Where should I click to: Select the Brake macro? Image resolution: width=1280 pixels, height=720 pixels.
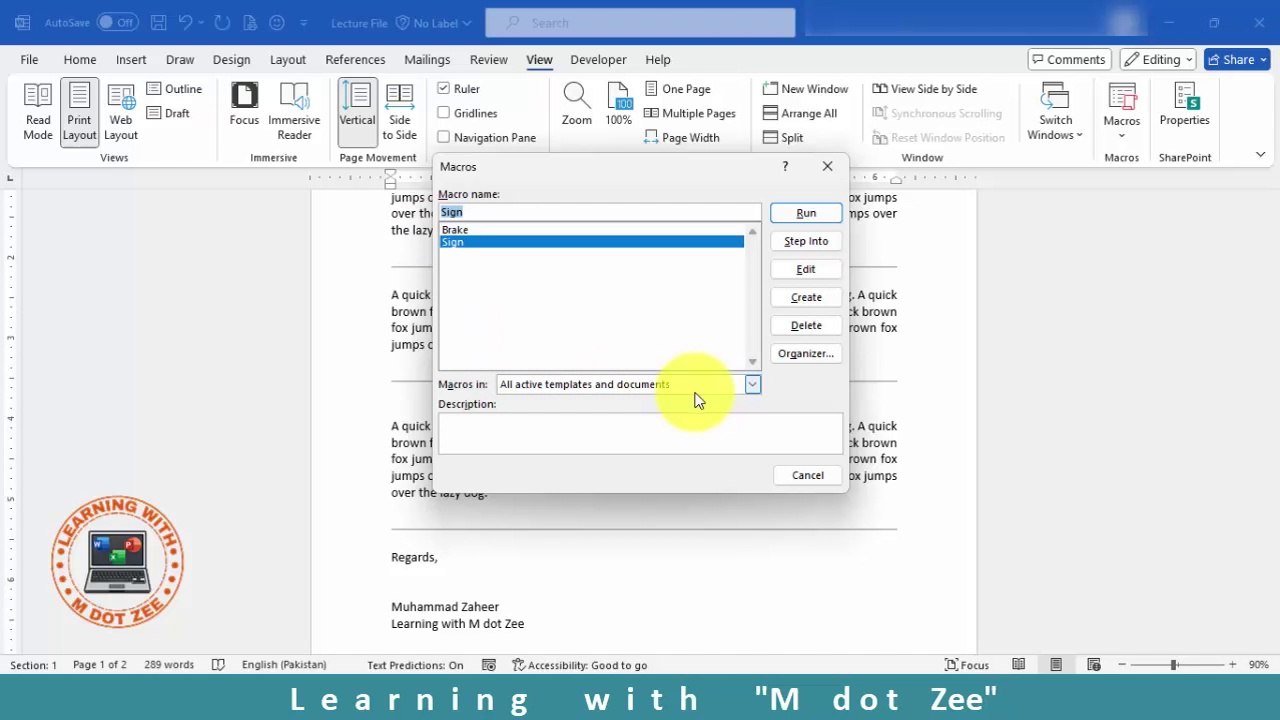591,230
